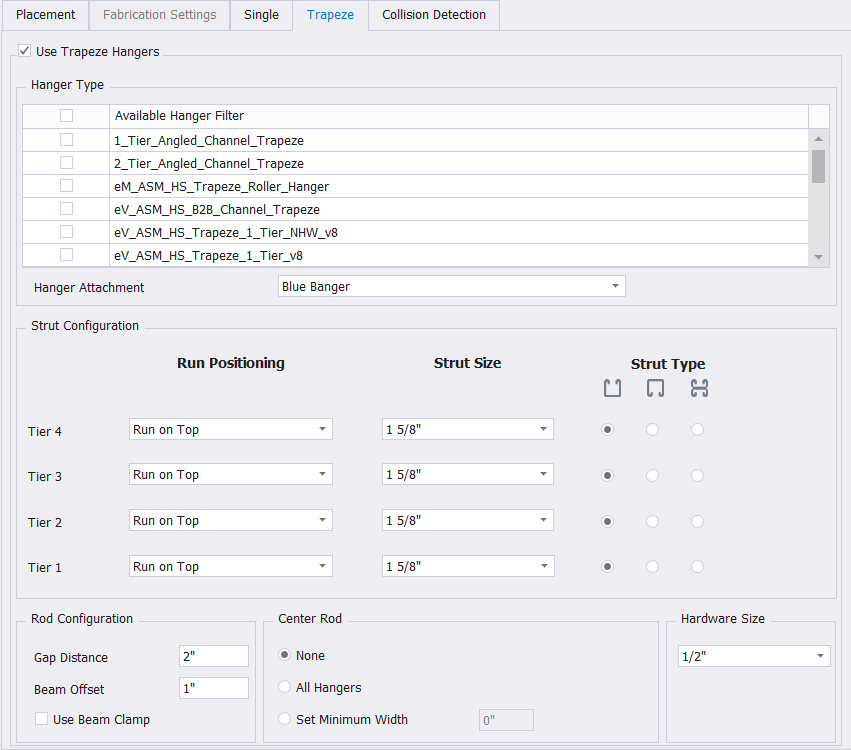Image resolution: width=851 pixels, height=750 pixels.
Task: Choose second strut type for Tier 4
Action: [x=652, y=430]
